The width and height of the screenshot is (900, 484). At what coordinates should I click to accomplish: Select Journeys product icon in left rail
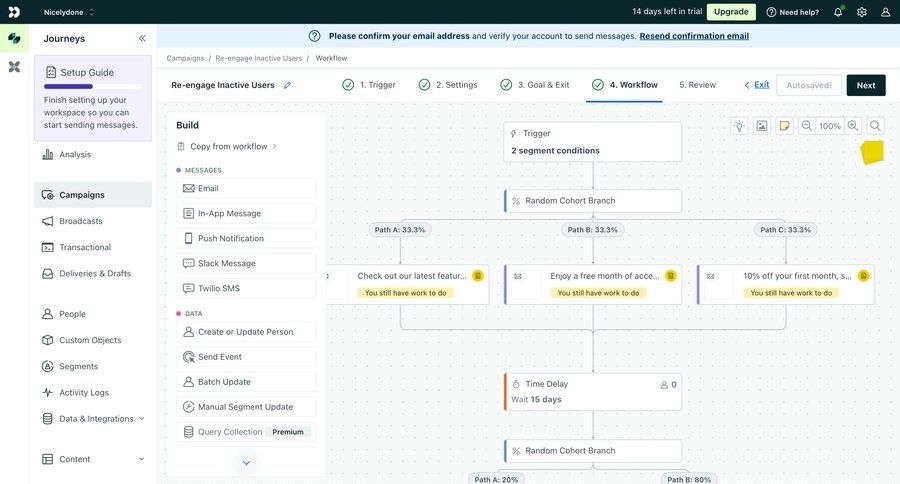14,38
